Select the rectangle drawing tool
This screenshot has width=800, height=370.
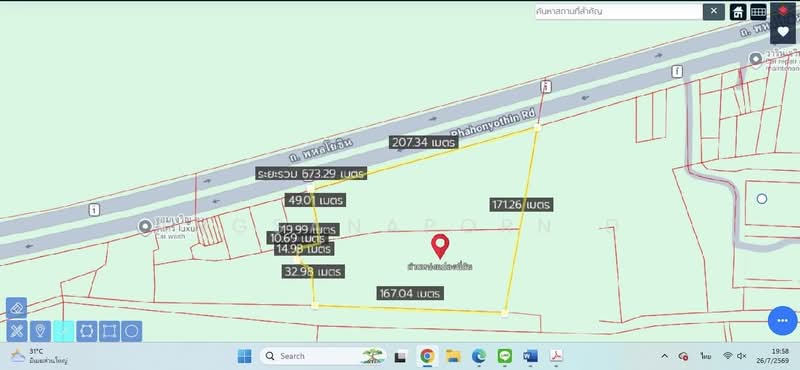109,331
